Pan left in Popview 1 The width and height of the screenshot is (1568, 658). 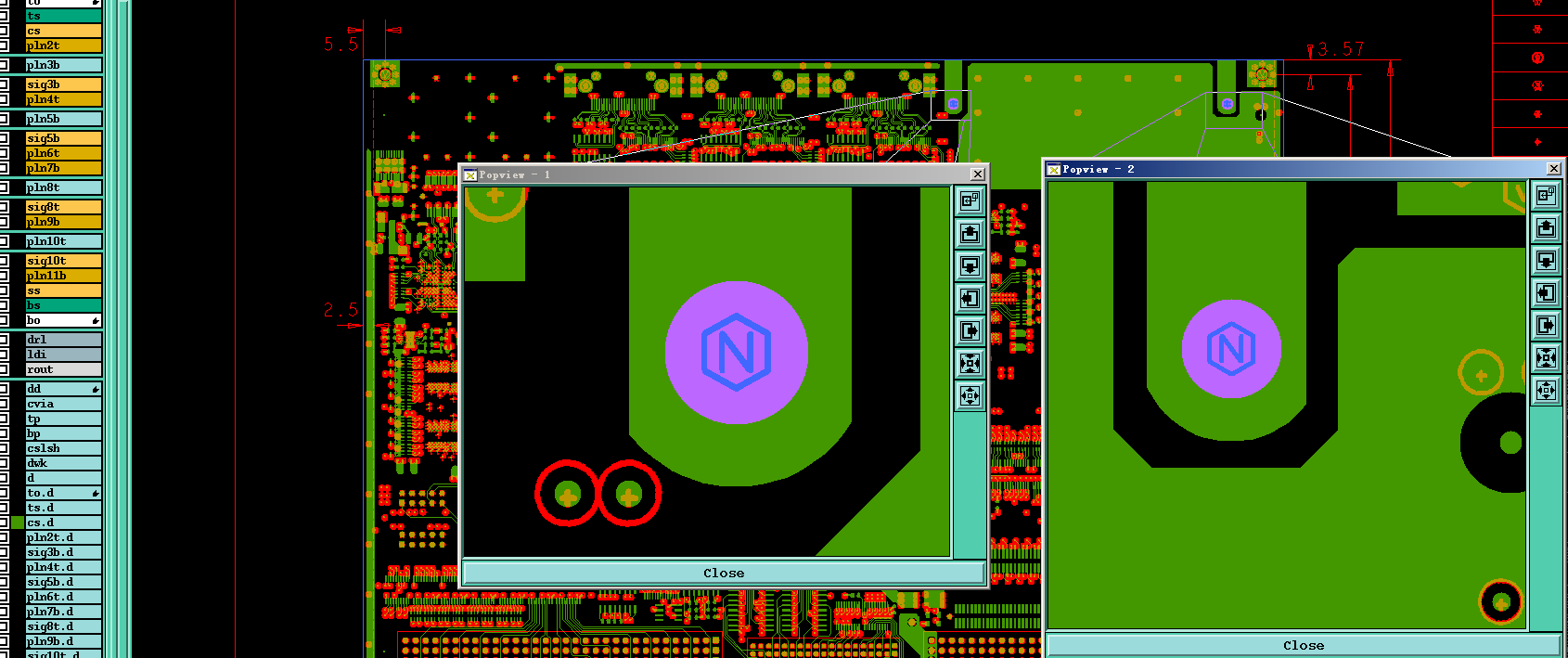click(x=970, y=298)
